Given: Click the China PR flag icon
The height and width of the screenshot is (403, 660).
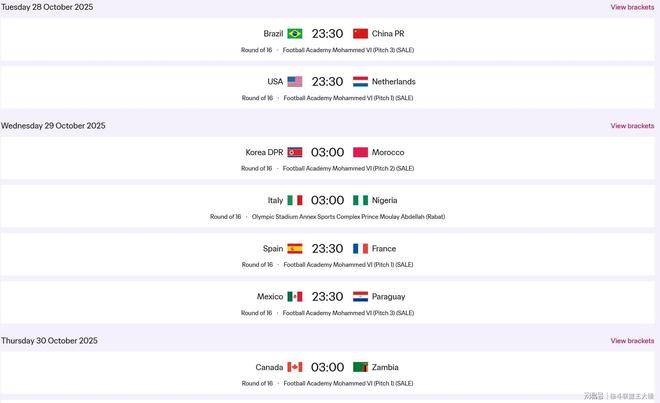Looking at the screenshot, I should tap(360, 33).
